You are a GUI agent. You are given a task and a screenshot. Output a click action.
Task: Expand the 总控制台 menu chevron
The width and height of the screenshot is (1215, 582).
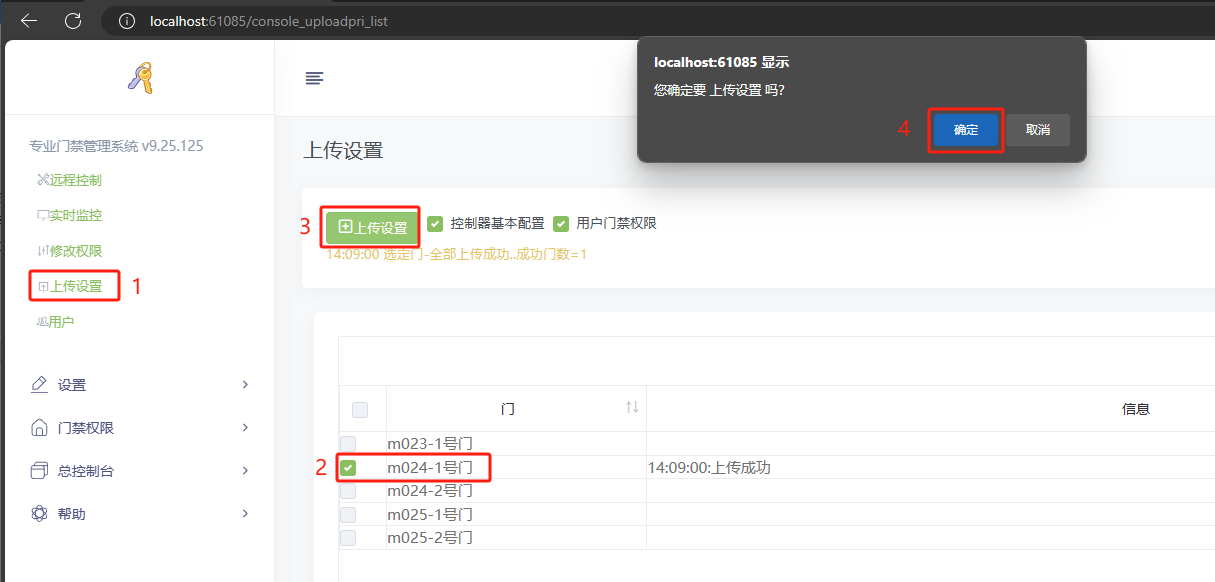point(245,471)
